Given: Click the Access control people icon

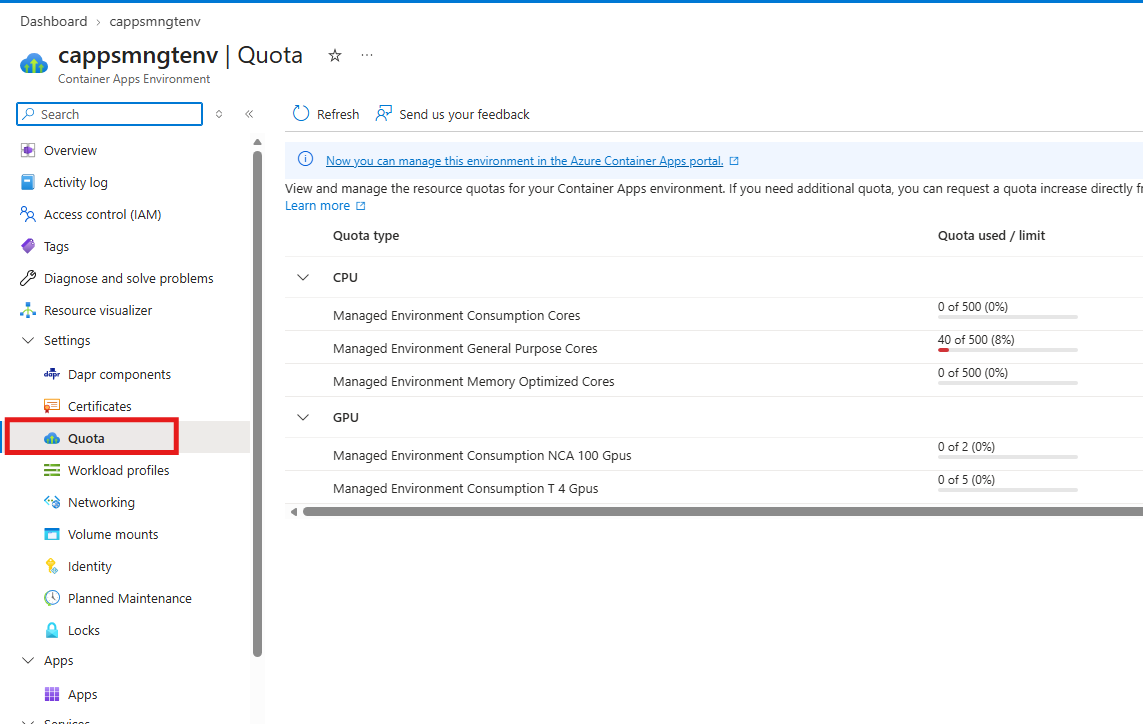Looking at the screenshot, I should pyautogui.click(x=28, y=214).
